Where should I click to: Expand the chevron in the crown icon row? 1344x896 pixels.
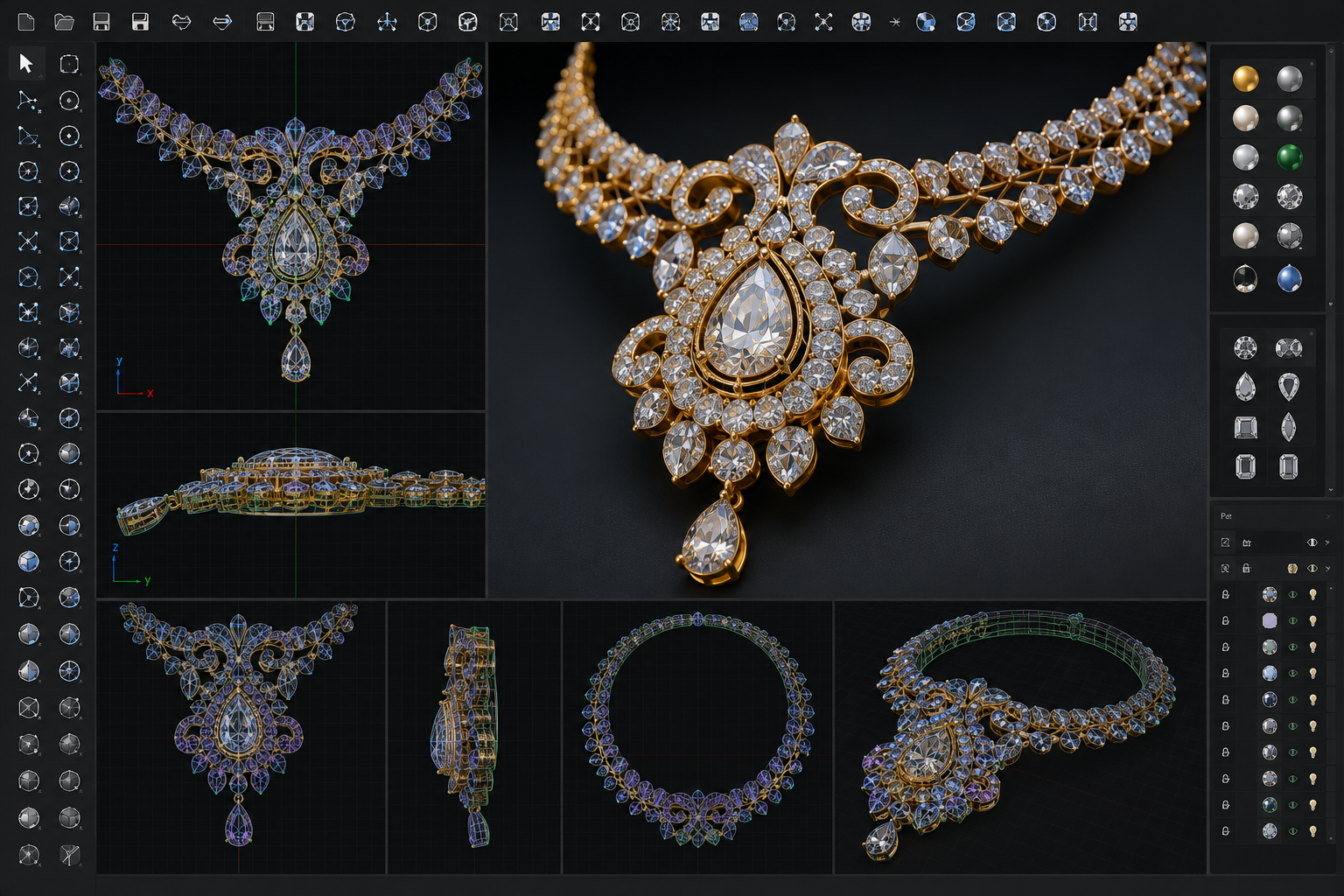tap(1327, 542)
